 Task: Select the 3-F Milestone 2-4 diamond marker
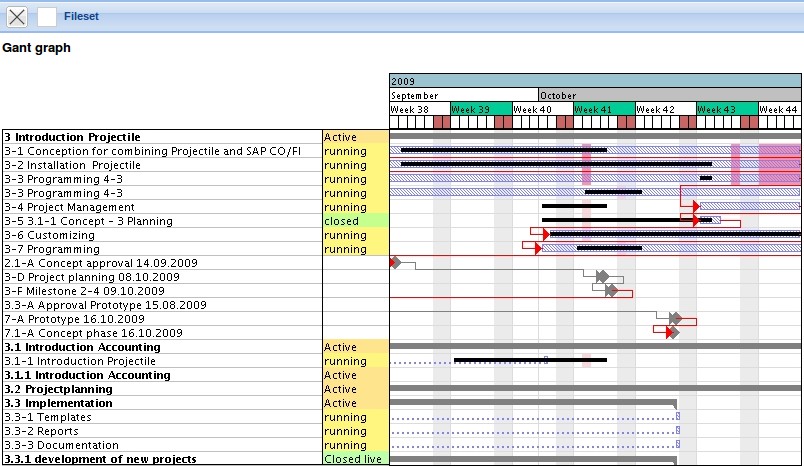pyautogui.click(x=611, y=290)
